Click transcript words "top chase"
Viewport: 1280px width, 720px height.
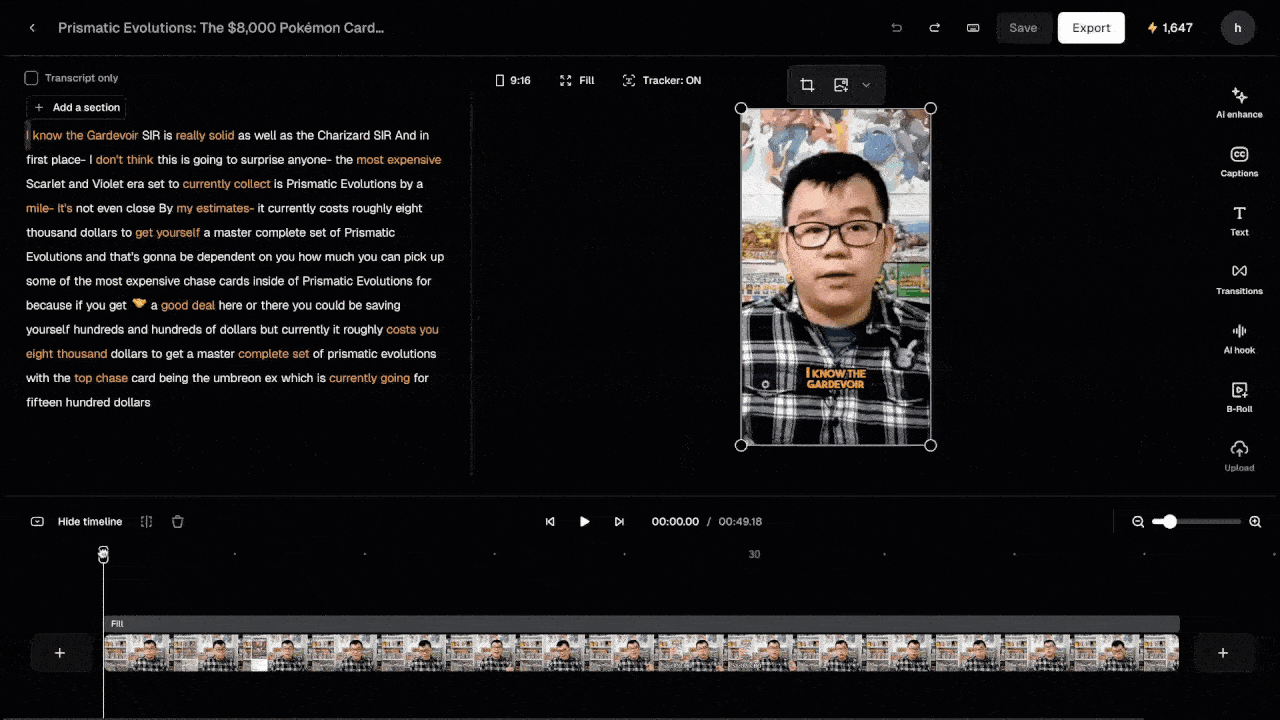coord(101,378)
